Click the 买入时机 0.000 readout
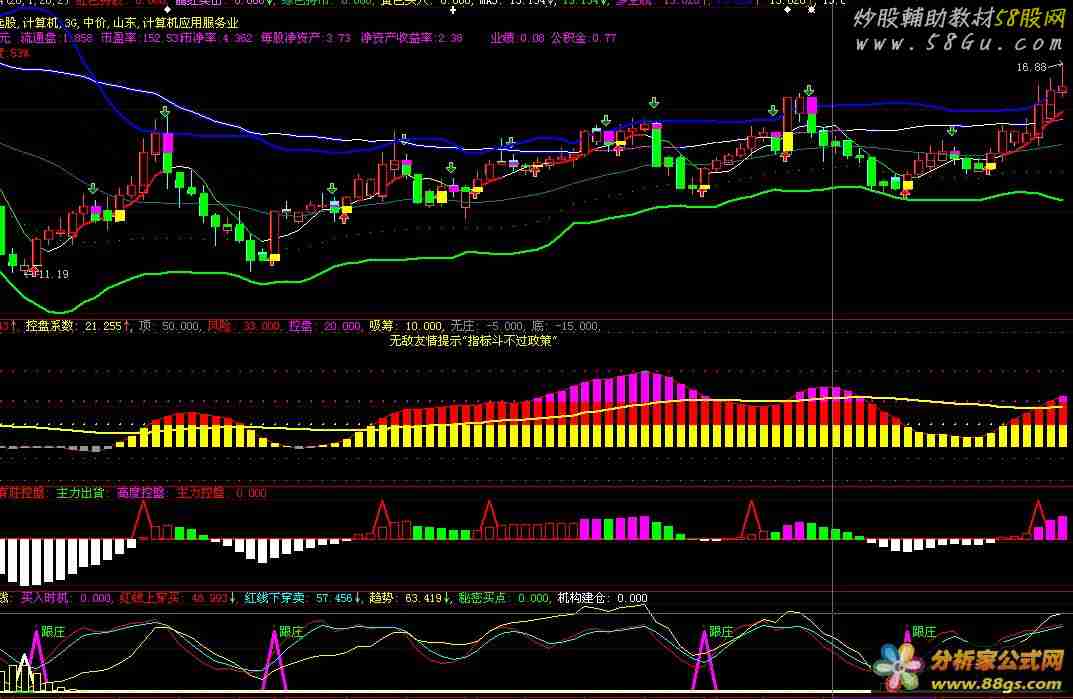The height and width of the screenshot is (699, 1073). pyautogui.click(x=66, y=598)
